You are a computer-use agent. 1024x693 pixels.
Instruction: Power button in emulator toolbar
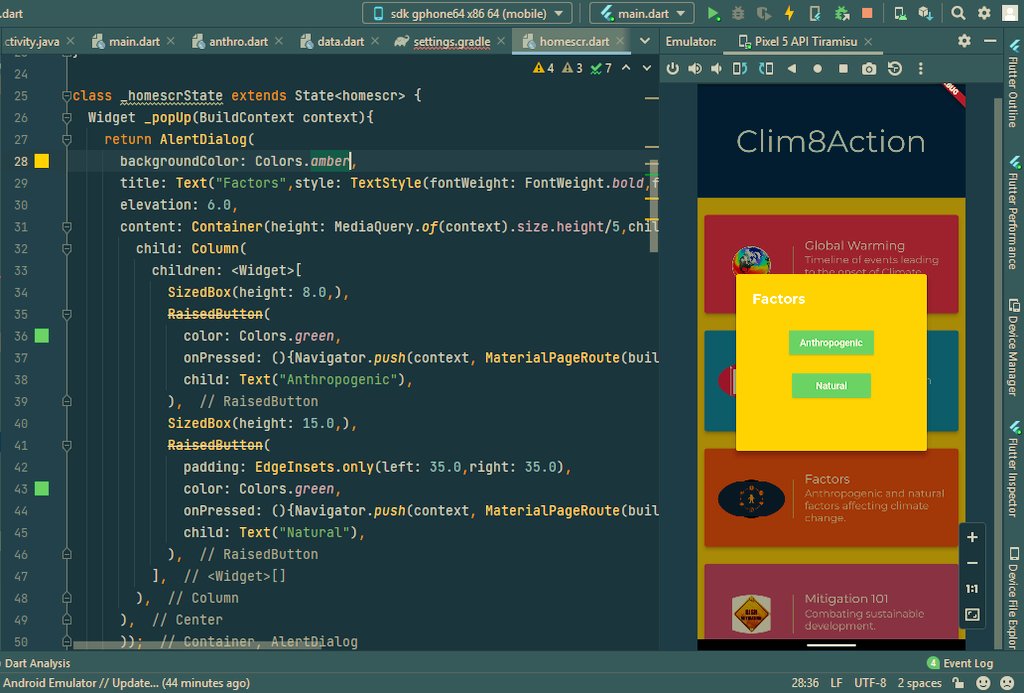point(673,69)
